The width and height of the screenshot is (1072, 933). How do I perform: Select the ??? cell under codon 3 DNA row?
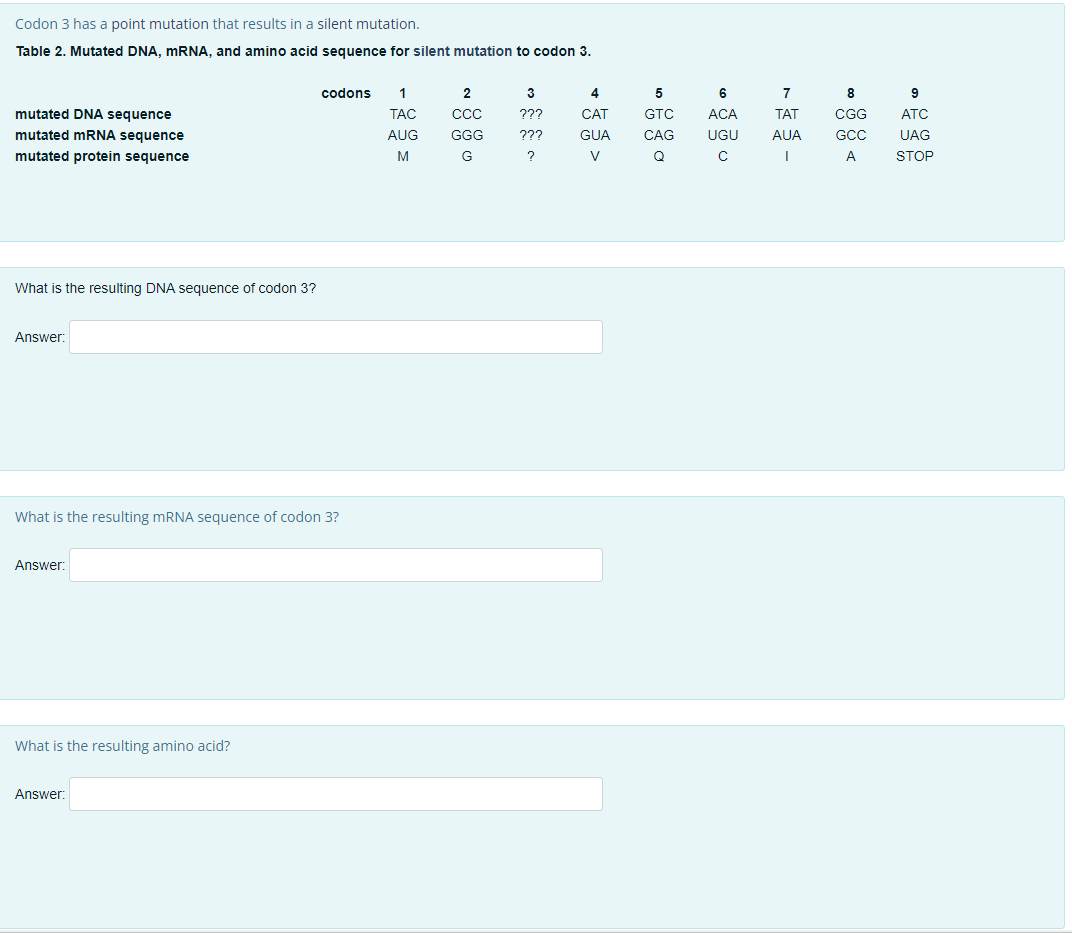531,114
